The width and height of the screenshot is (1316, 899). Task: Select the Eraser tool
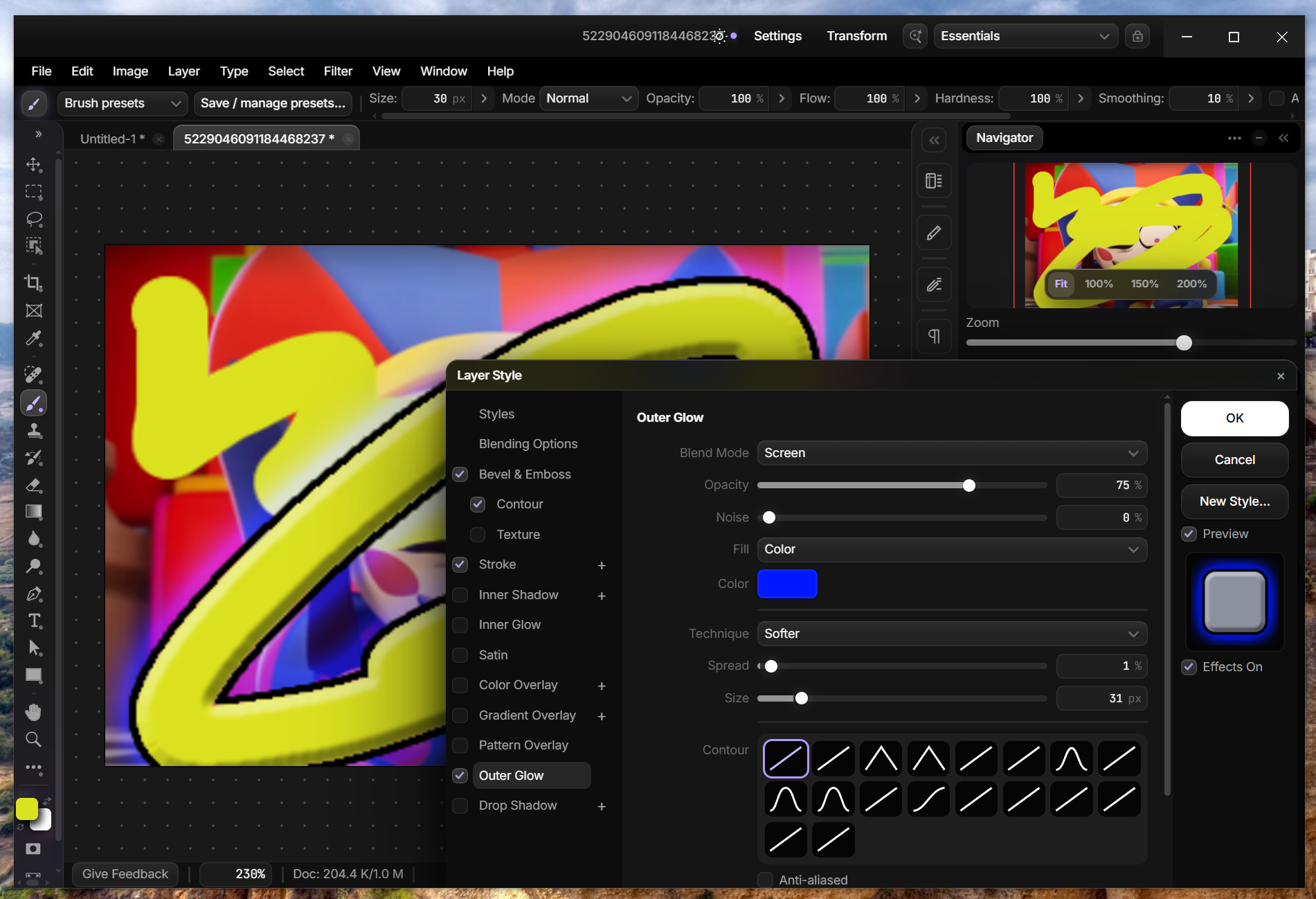point(34,485)
